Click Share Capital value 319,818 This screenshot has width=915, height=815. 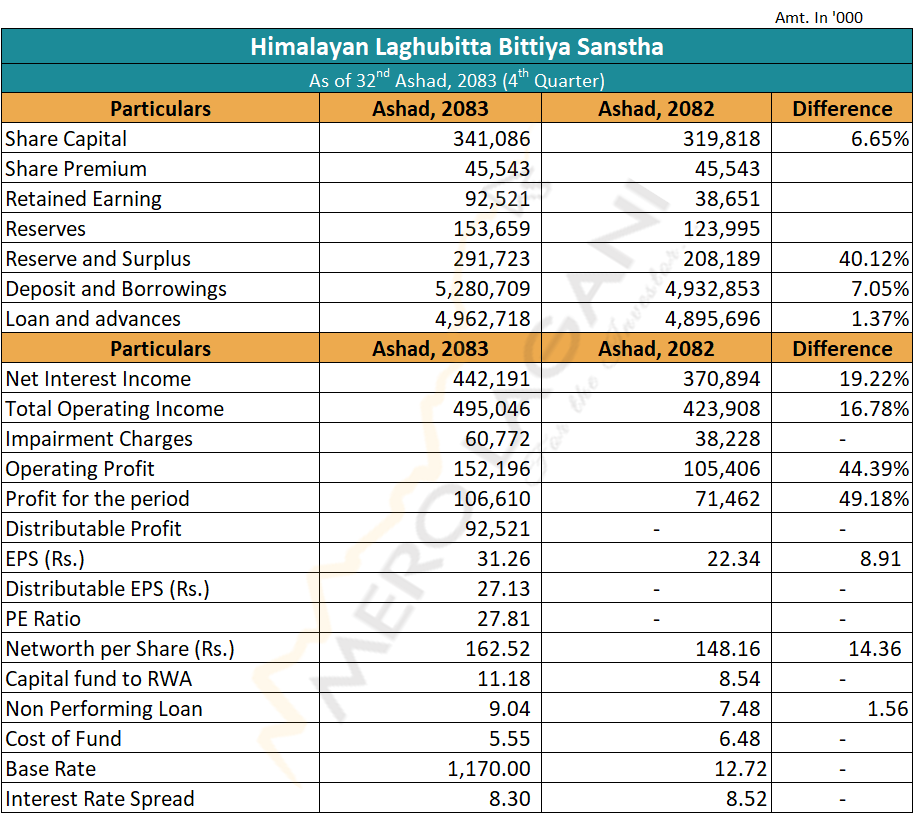(721, 139)
